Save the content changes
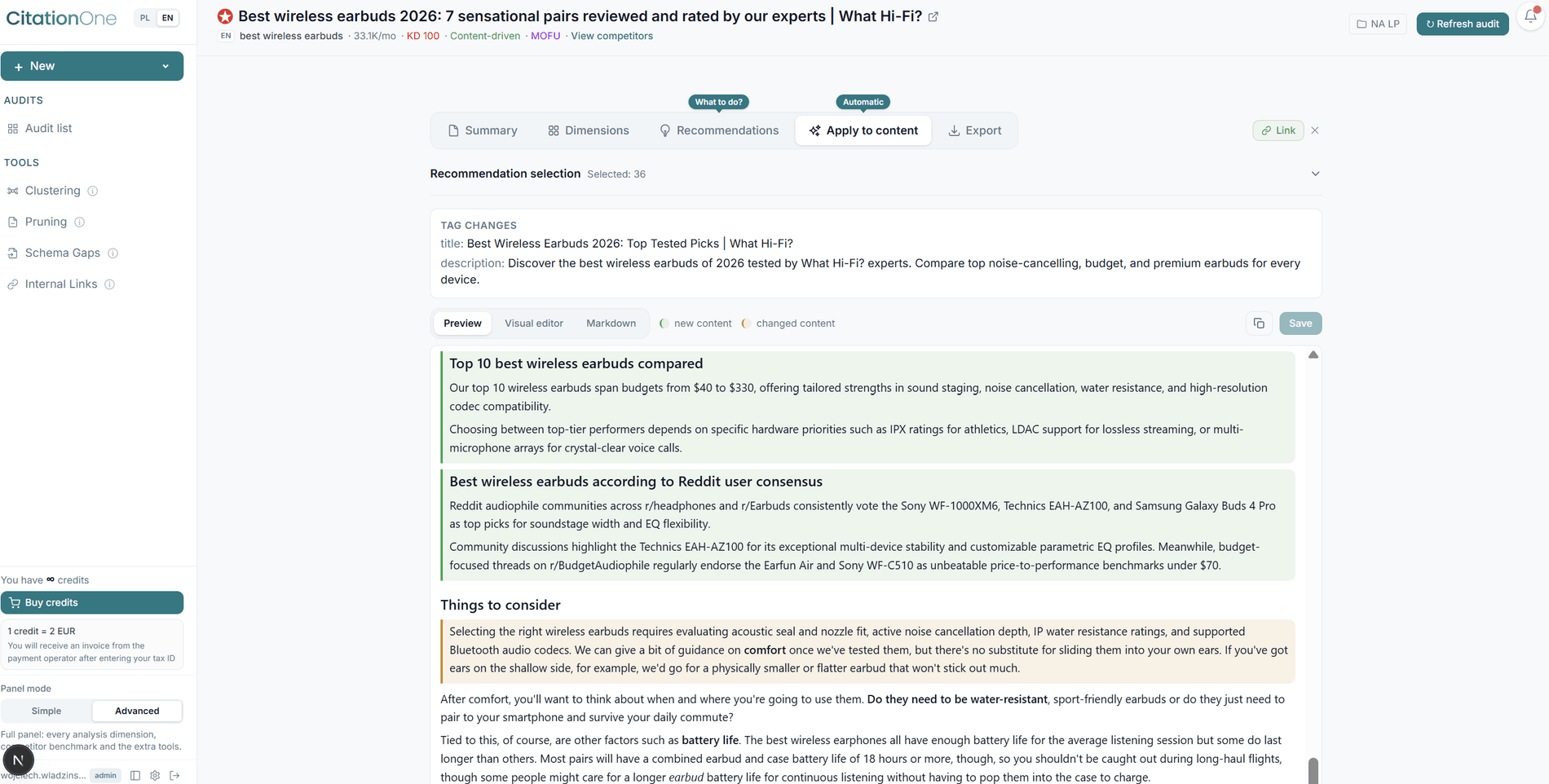The width and height of the screenshot is (1549, 784). [x=1300, y=324]
